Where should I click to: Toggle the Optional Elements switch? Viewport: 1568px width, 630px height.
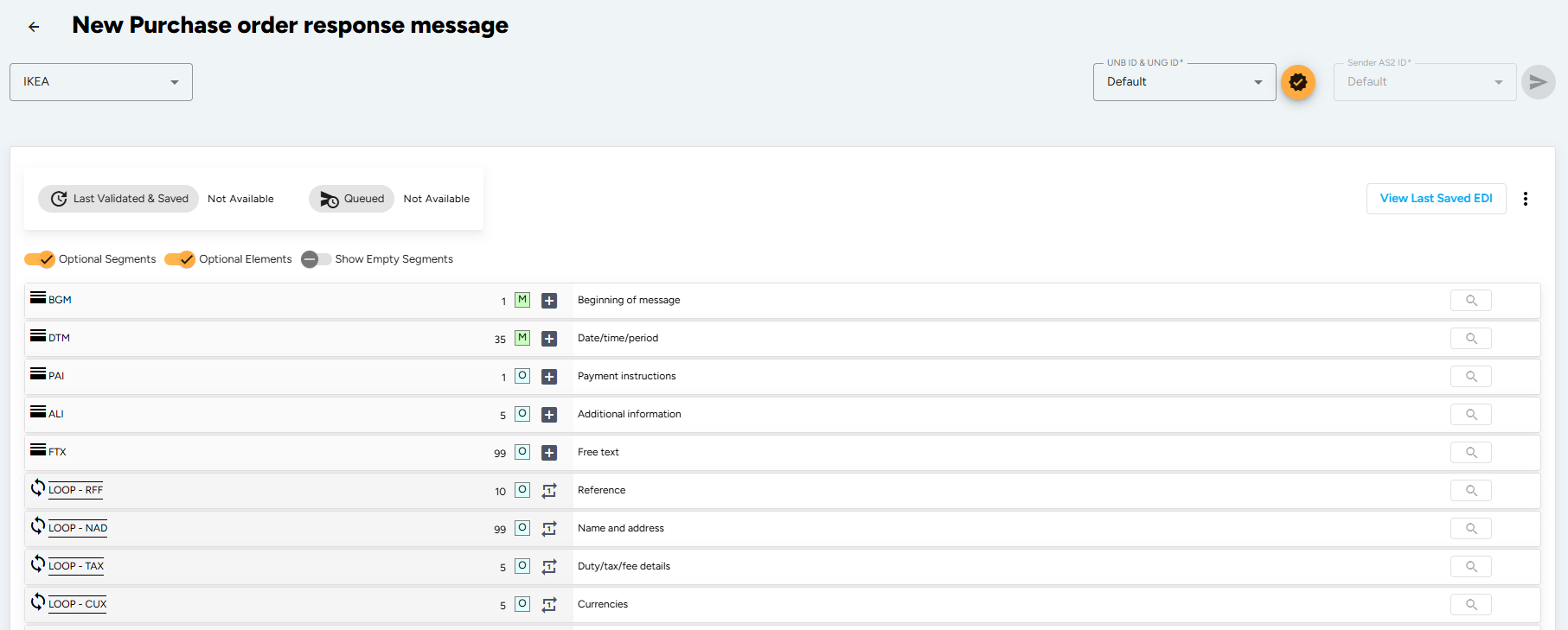click(x=180, y=259)
